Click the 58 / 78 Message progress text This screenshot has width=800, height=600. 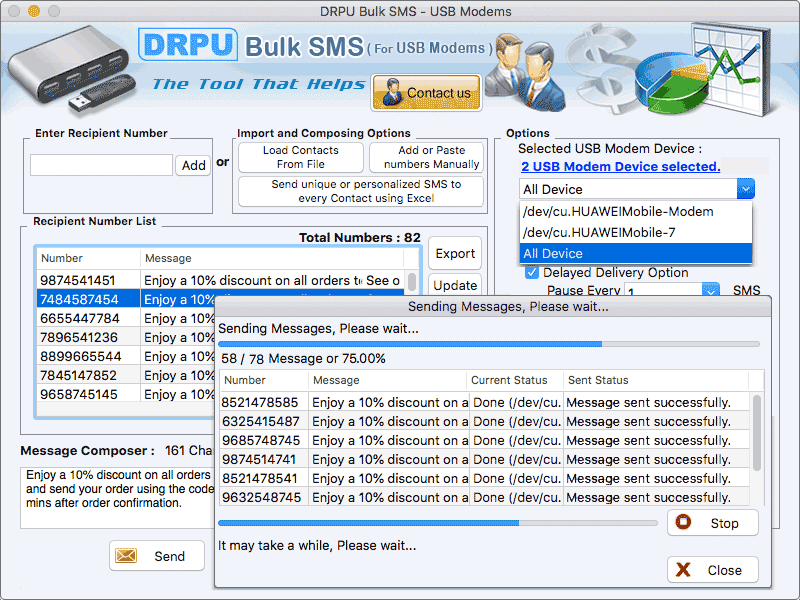[303, 359]
